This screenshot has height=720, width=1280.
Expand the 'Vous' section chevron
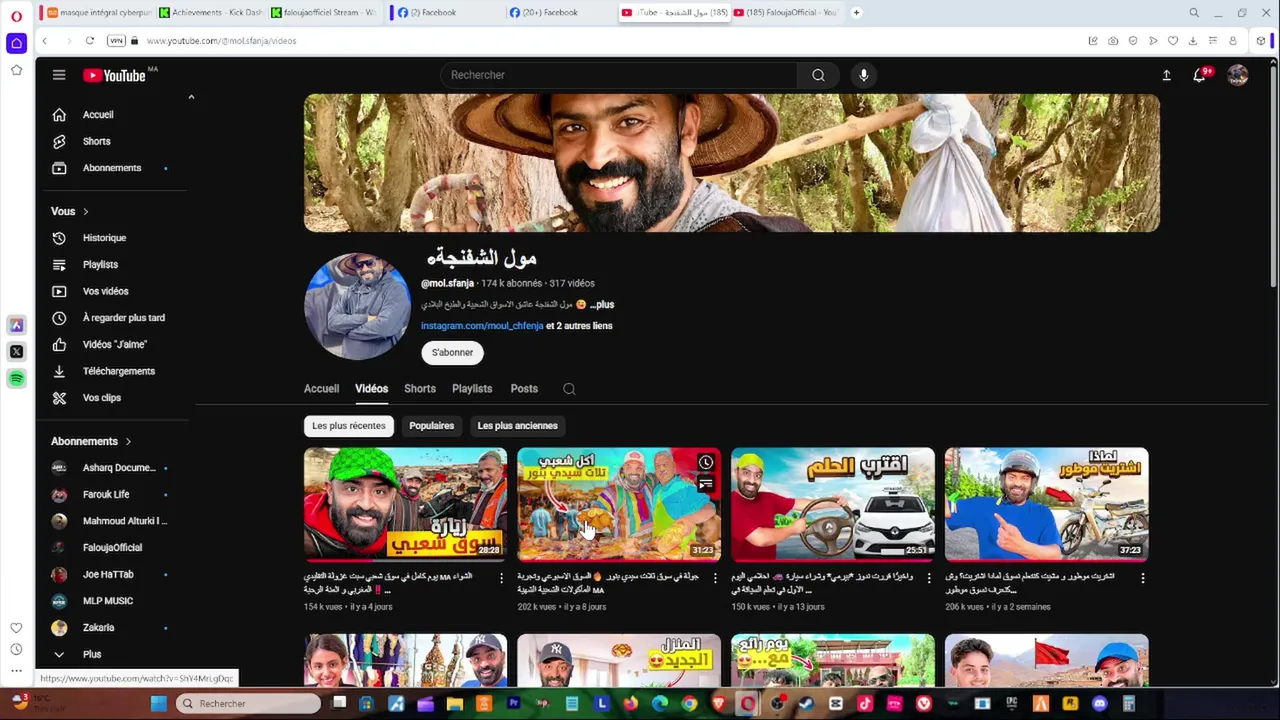click(86, 212)
